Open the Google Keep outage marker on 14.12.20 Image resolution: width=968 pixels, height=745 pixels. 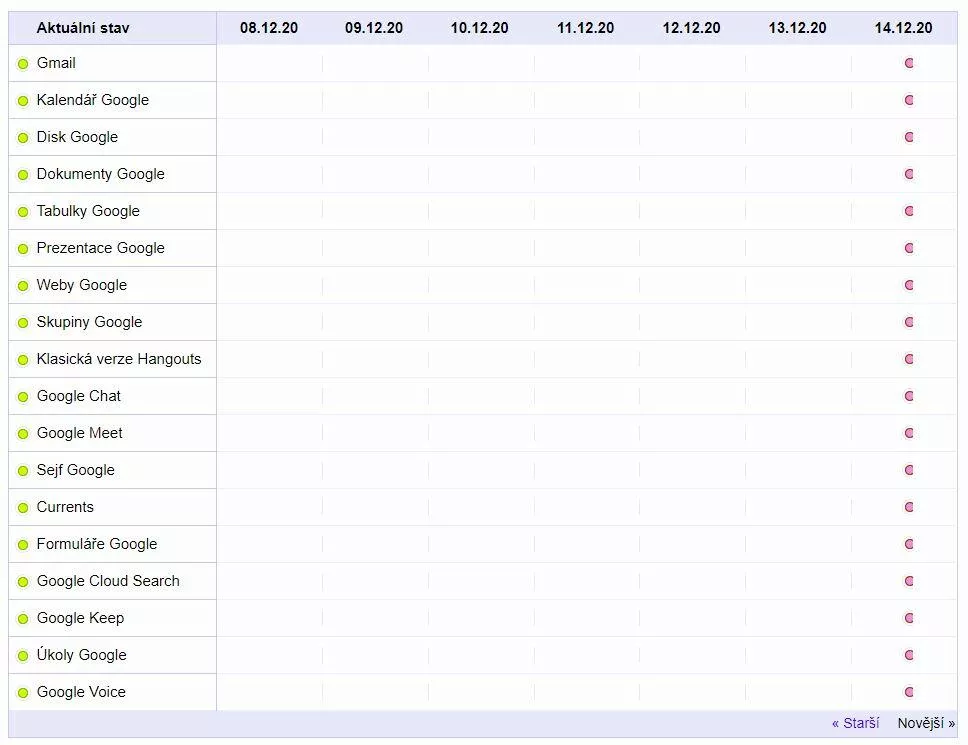(909, 618)
